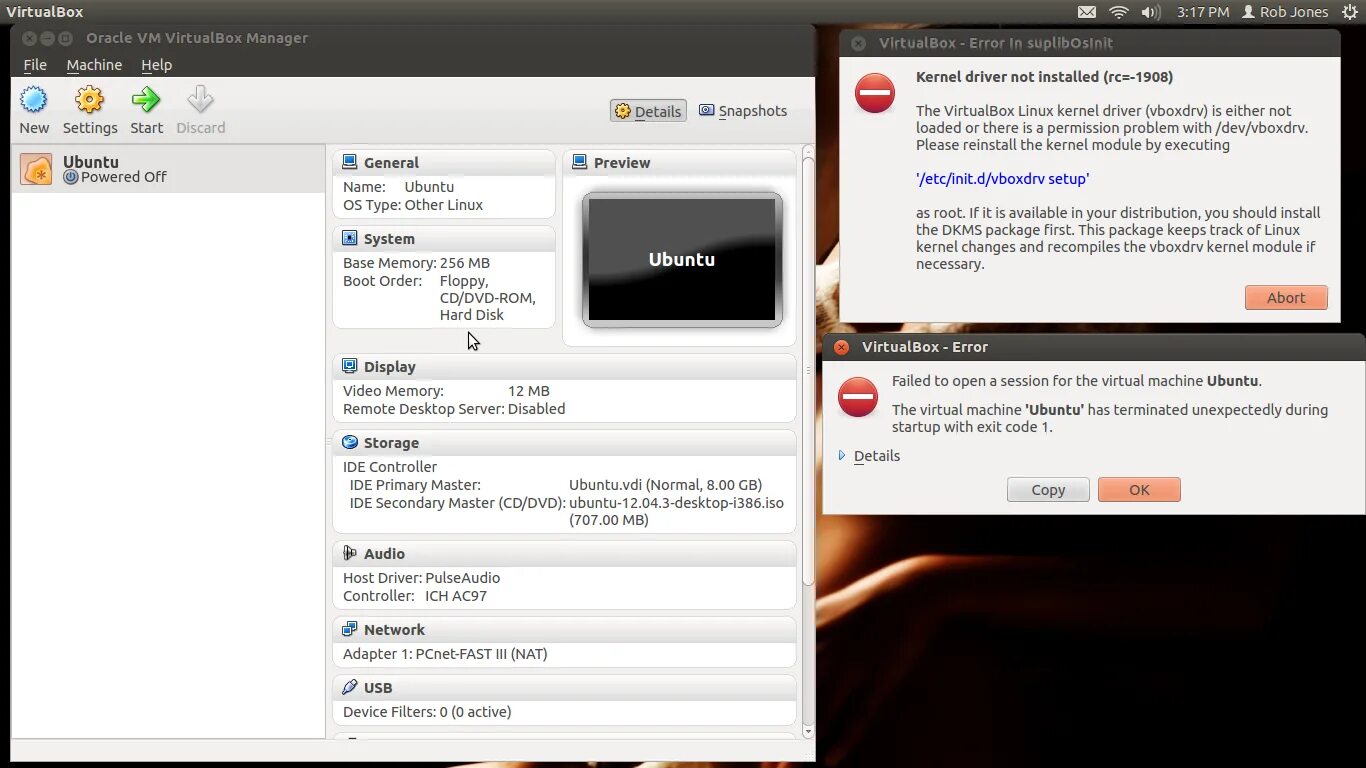Open the Settings gear in the toolbar

[x=90, y=100]
